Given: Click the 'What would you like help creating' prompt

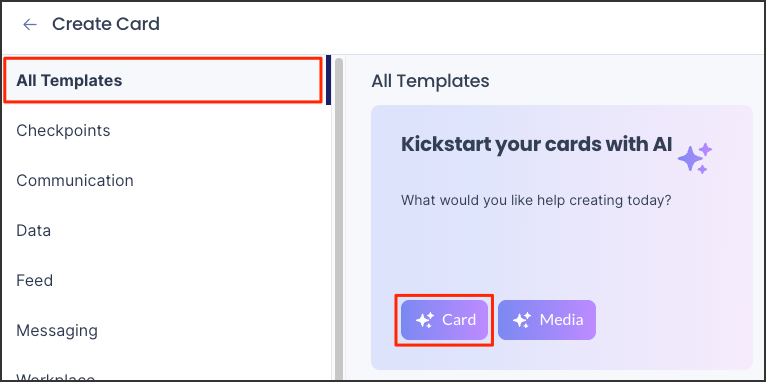Looking at the screenshot, I should tap(536, 201).
